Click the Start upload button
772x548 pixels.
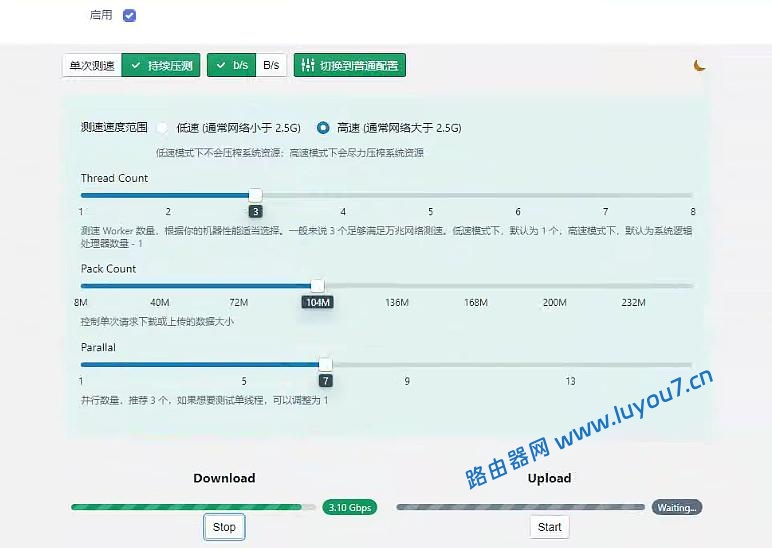click(x=549, y=527)
